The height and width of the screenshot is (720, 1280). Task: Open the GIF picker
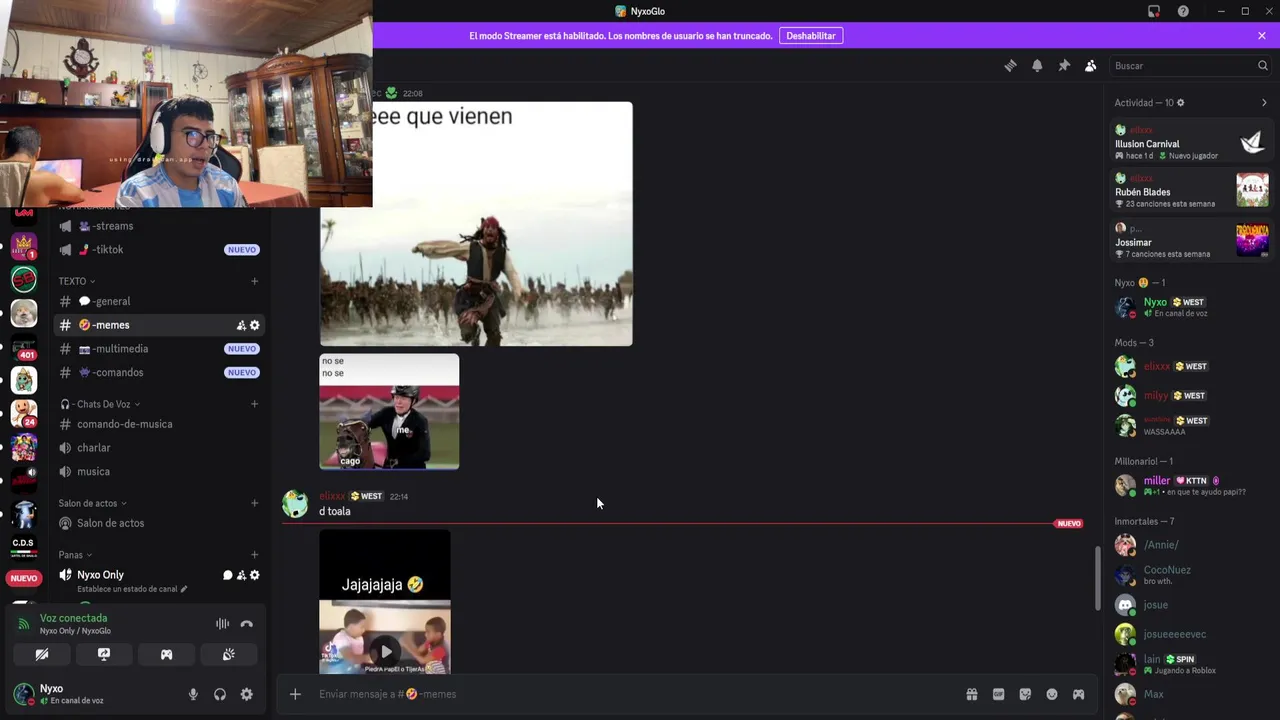998,694
